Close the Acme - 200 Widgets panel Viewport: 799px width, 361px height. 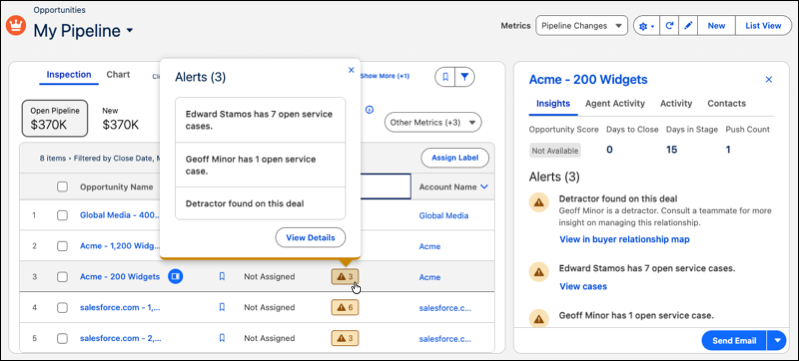769,80
